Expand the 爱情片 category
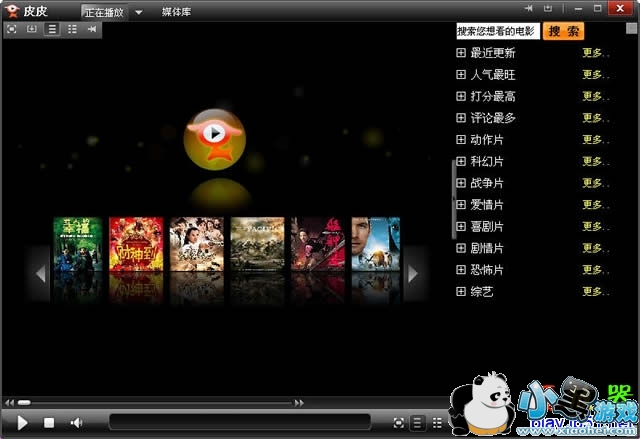This screenshot has width=640, height=439. click(461, 204)
